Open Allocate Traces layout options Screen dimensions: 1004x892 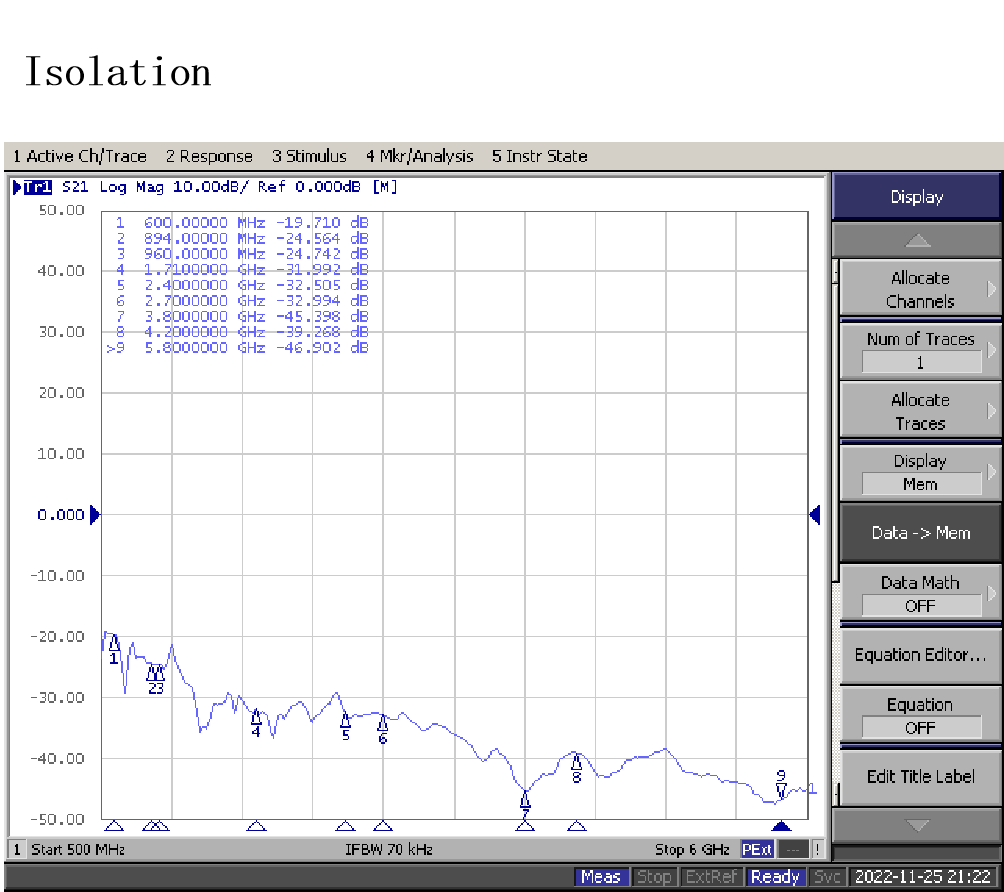click(920, 411)
